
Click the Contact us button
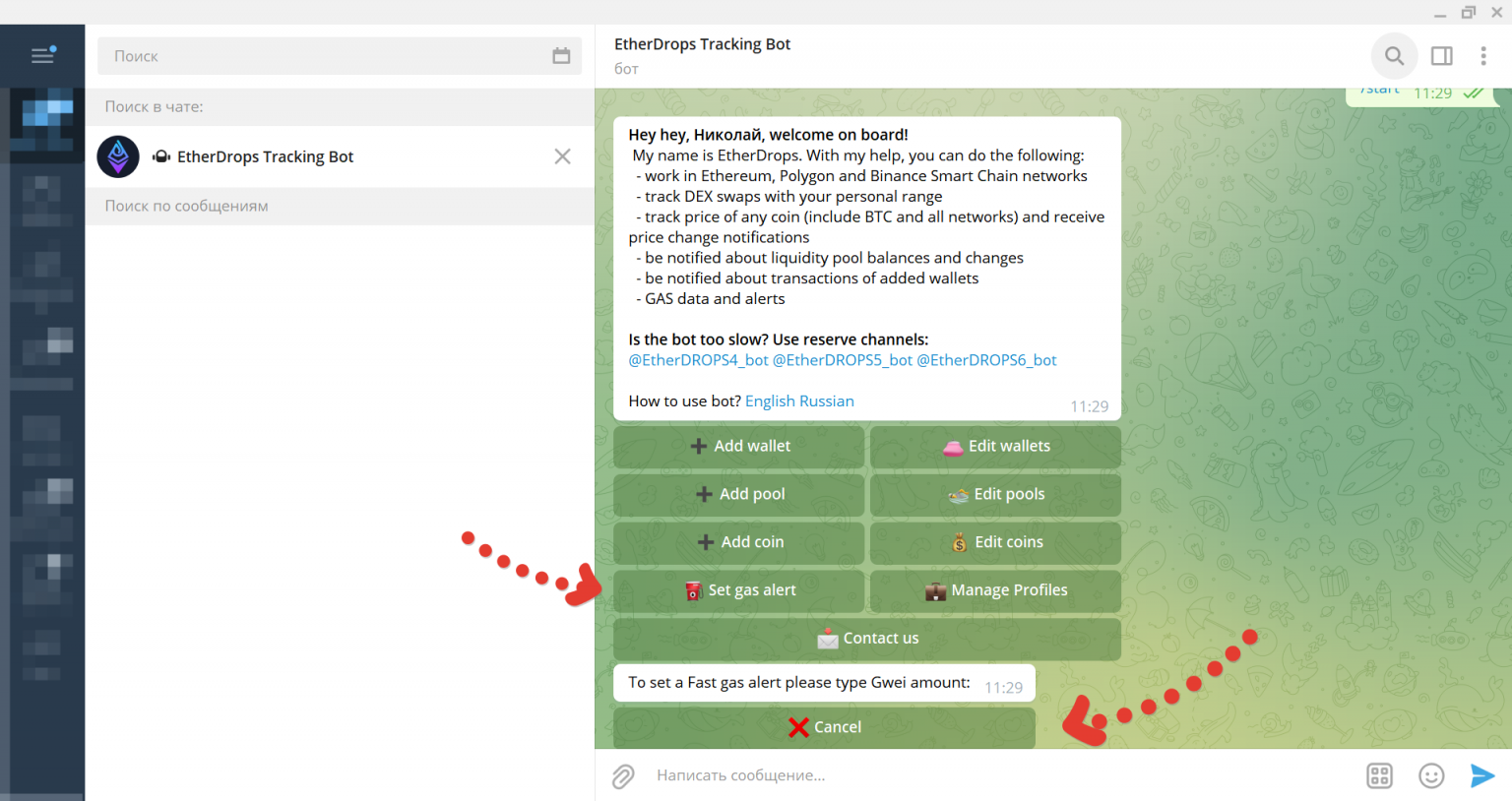pos(867,640)
